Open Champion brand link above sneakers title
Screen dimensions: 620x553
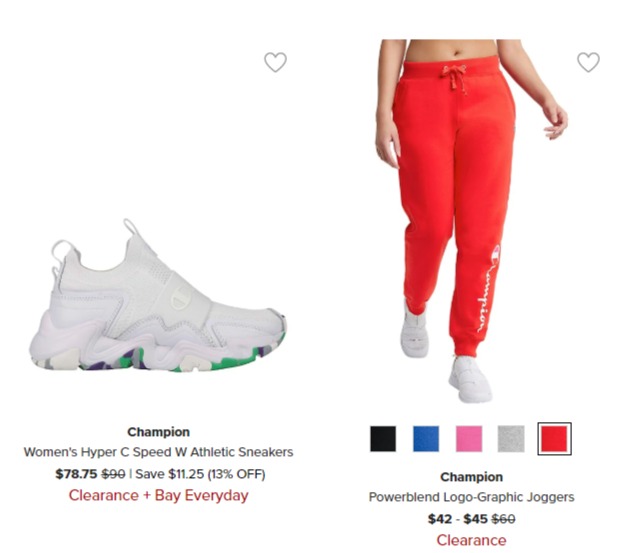[x=158, y=432]
